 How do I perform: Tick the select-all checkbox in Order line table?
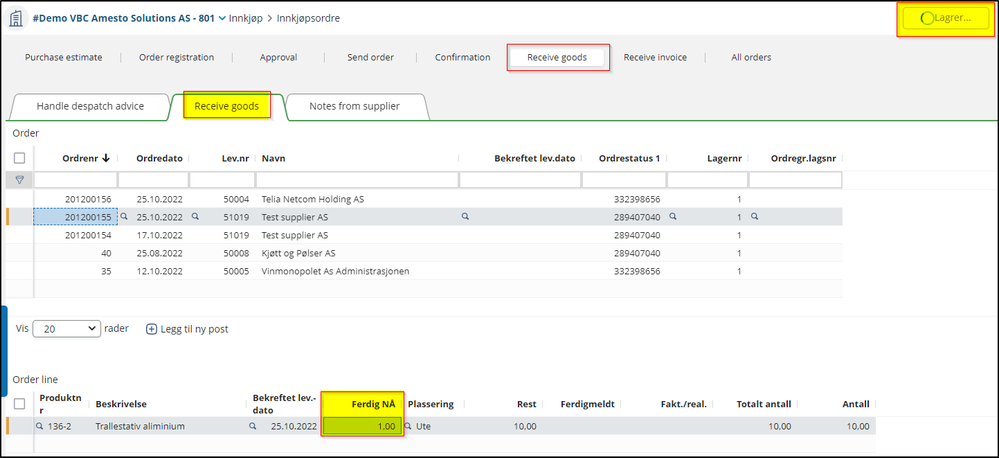(x=20, y=404)
